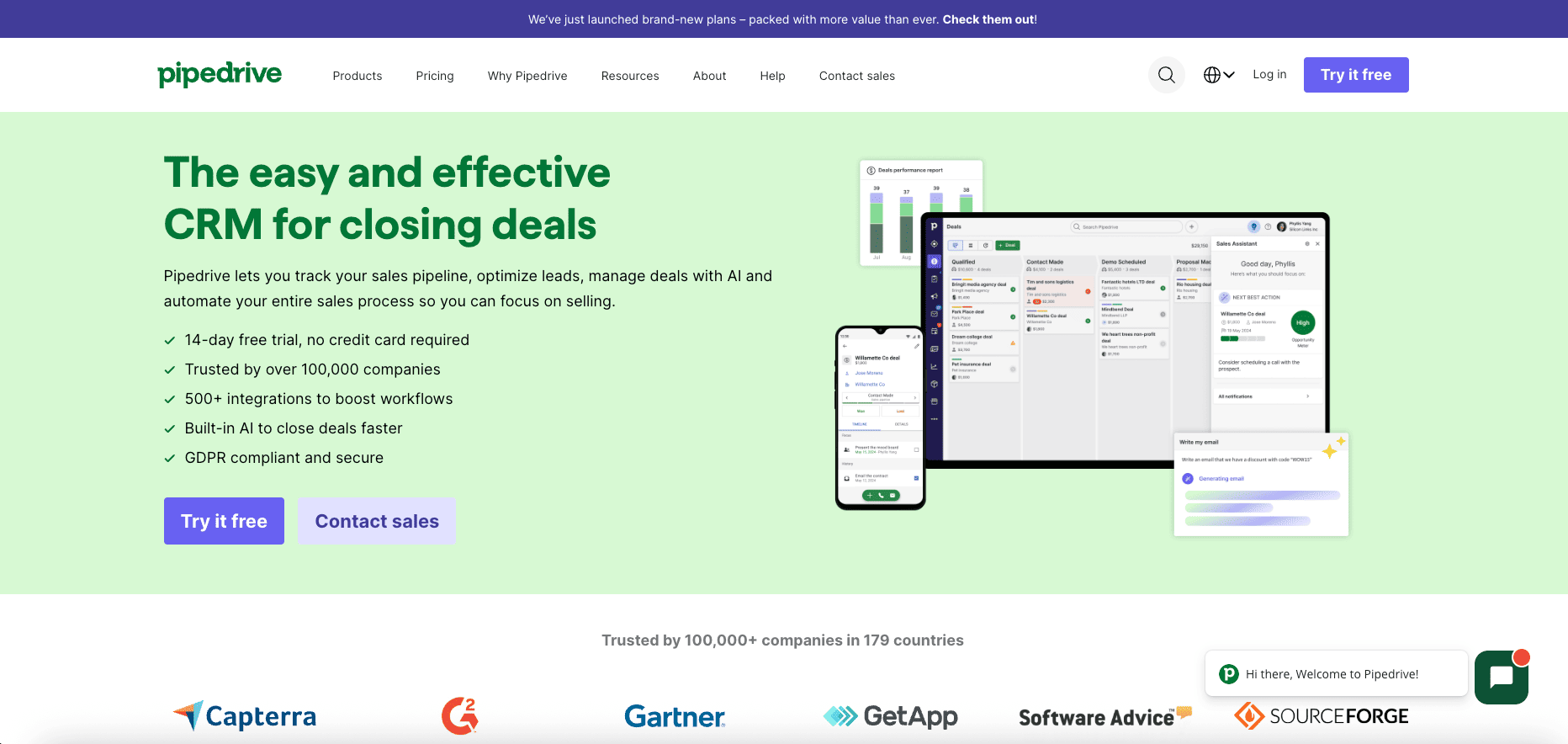This screenshot has height=744, width=1568.
Task: Expand the Resources menu
Action: (x=629, y=76)
